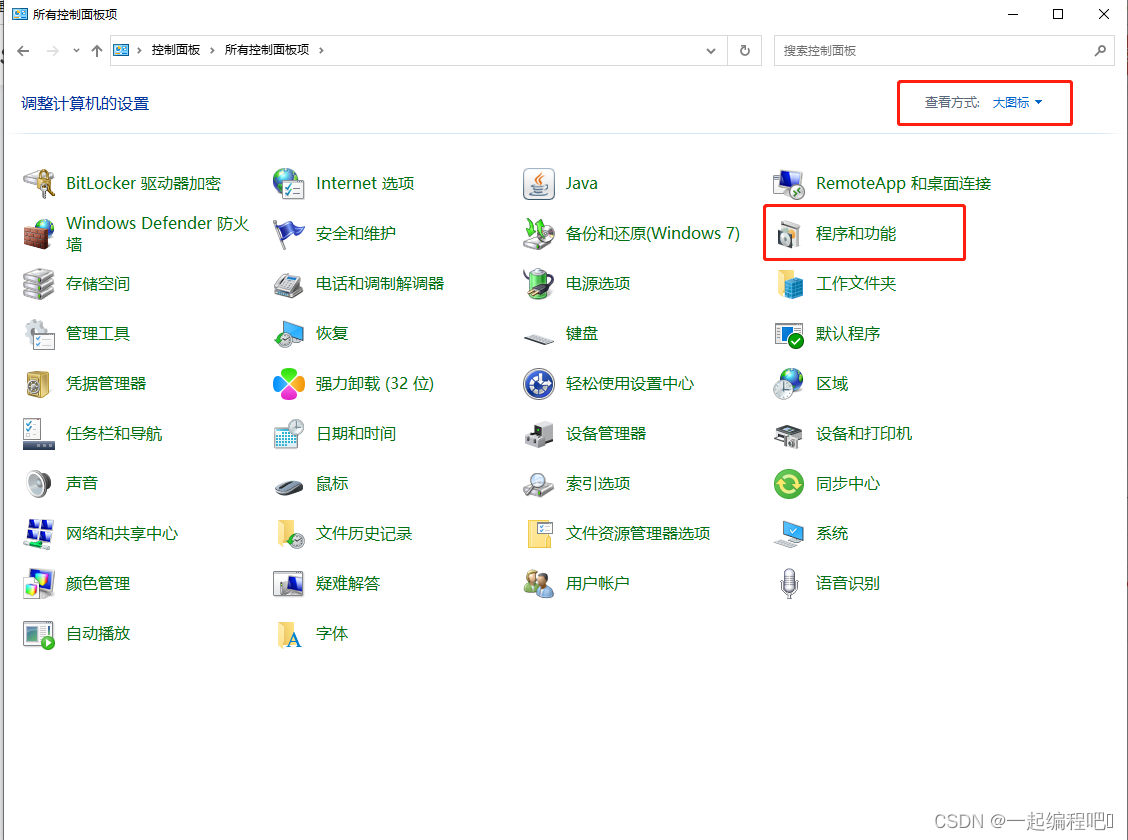The height and width of the screenshot is (840, 1128).
Task: Click the 调整计算机的设置 heading text
Action: (x=85, y=104)
